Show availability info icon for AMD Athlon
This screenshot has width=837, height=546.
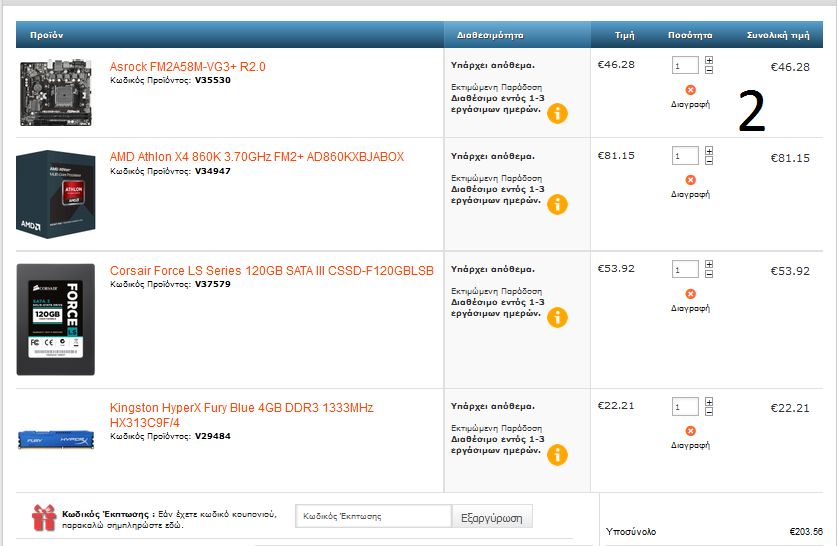click(x=557, y=204)
